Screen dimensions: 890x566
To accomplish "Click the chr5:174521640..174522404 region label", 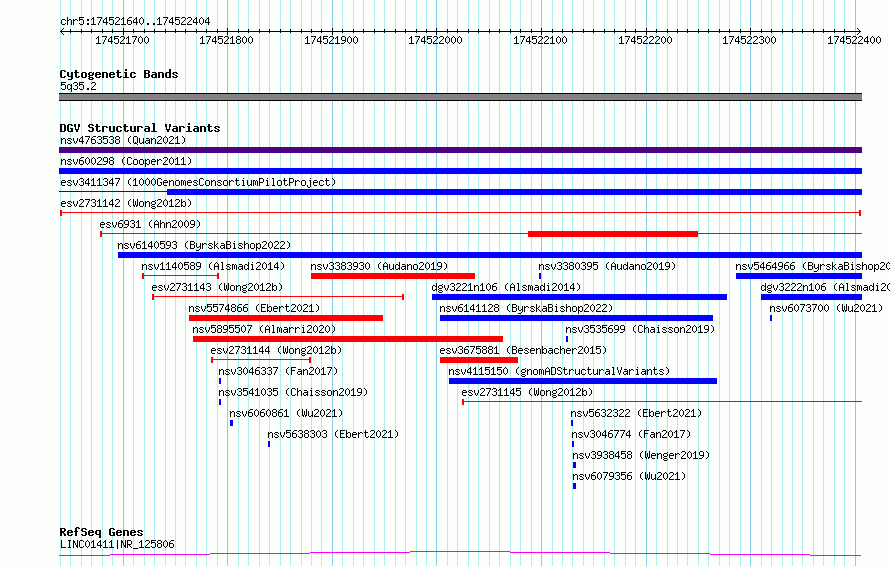I will (x=135, y=21).
